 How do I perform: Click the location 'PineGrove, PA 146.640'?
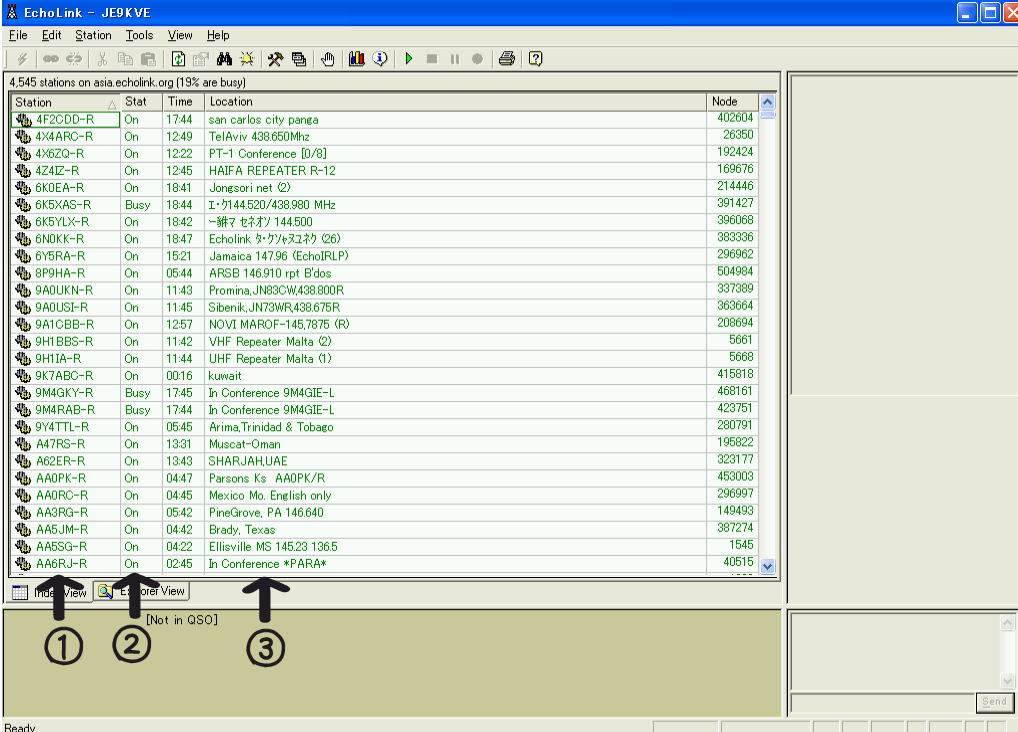[266, 512]
